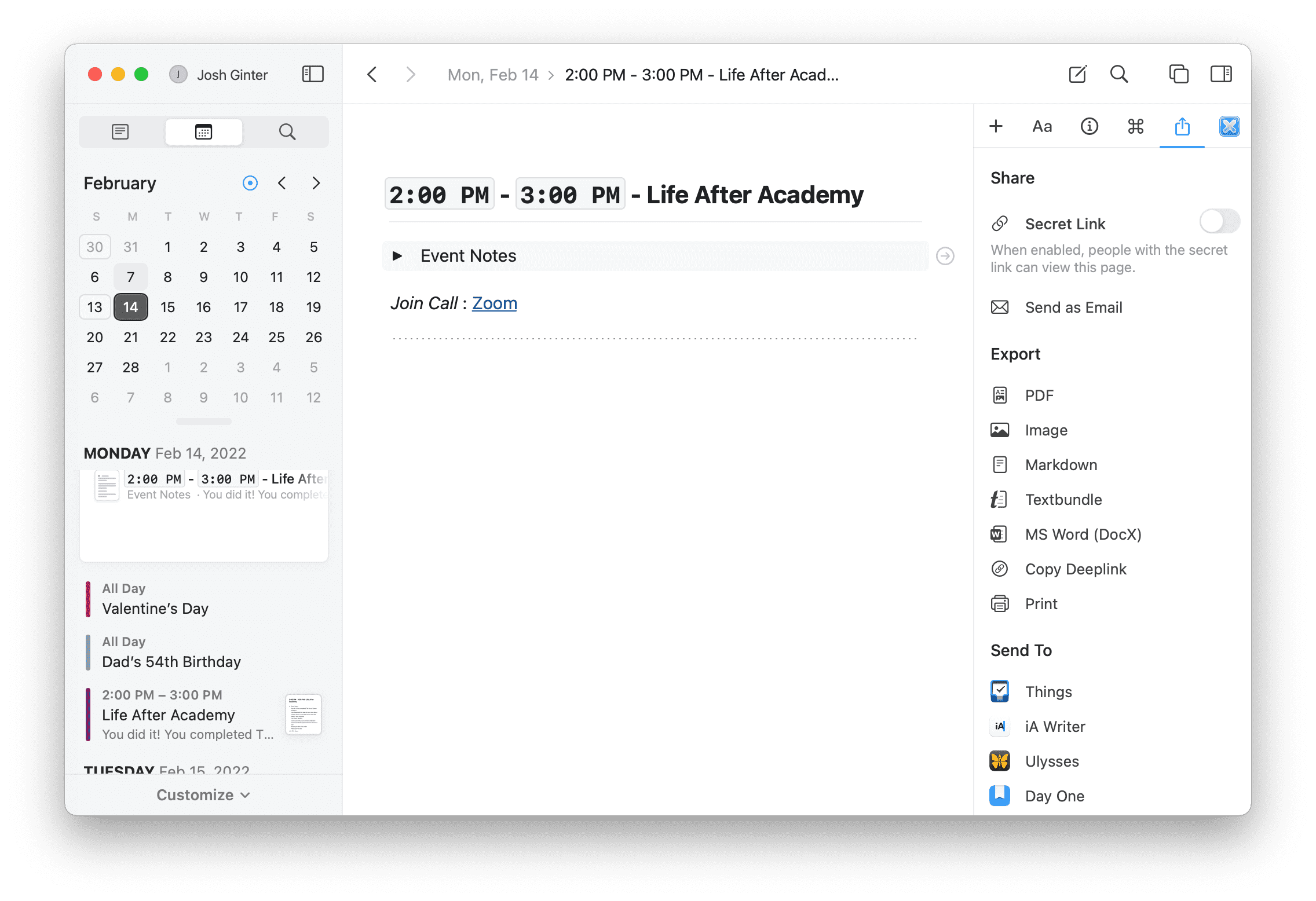This screenshot has width=1316, height=901.
Task: Switch sidebar to search view
Action: click(287, 132)
